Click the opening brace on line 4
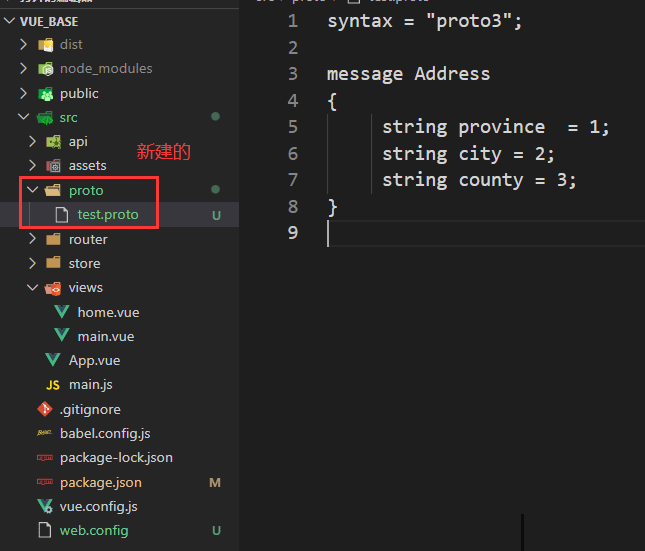 click(x=332, y=101)
